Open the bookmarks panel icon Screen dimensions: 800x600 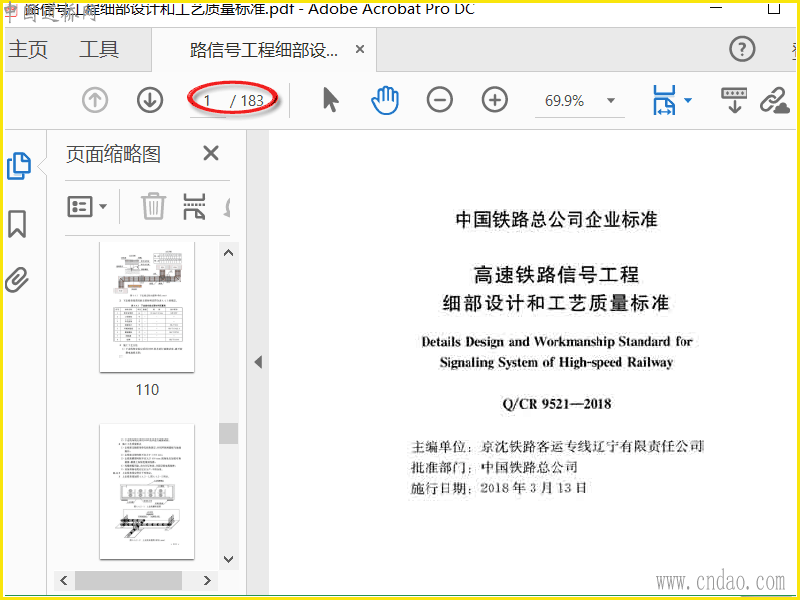click(17, 224)
